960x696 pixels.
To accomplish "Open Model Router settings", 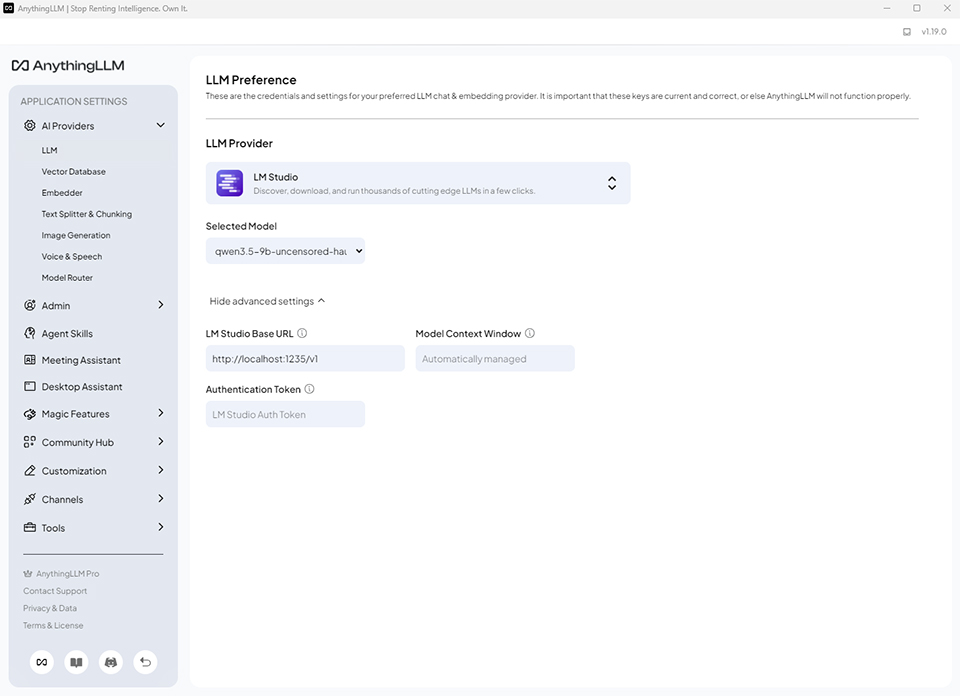I will pos(67,277).
